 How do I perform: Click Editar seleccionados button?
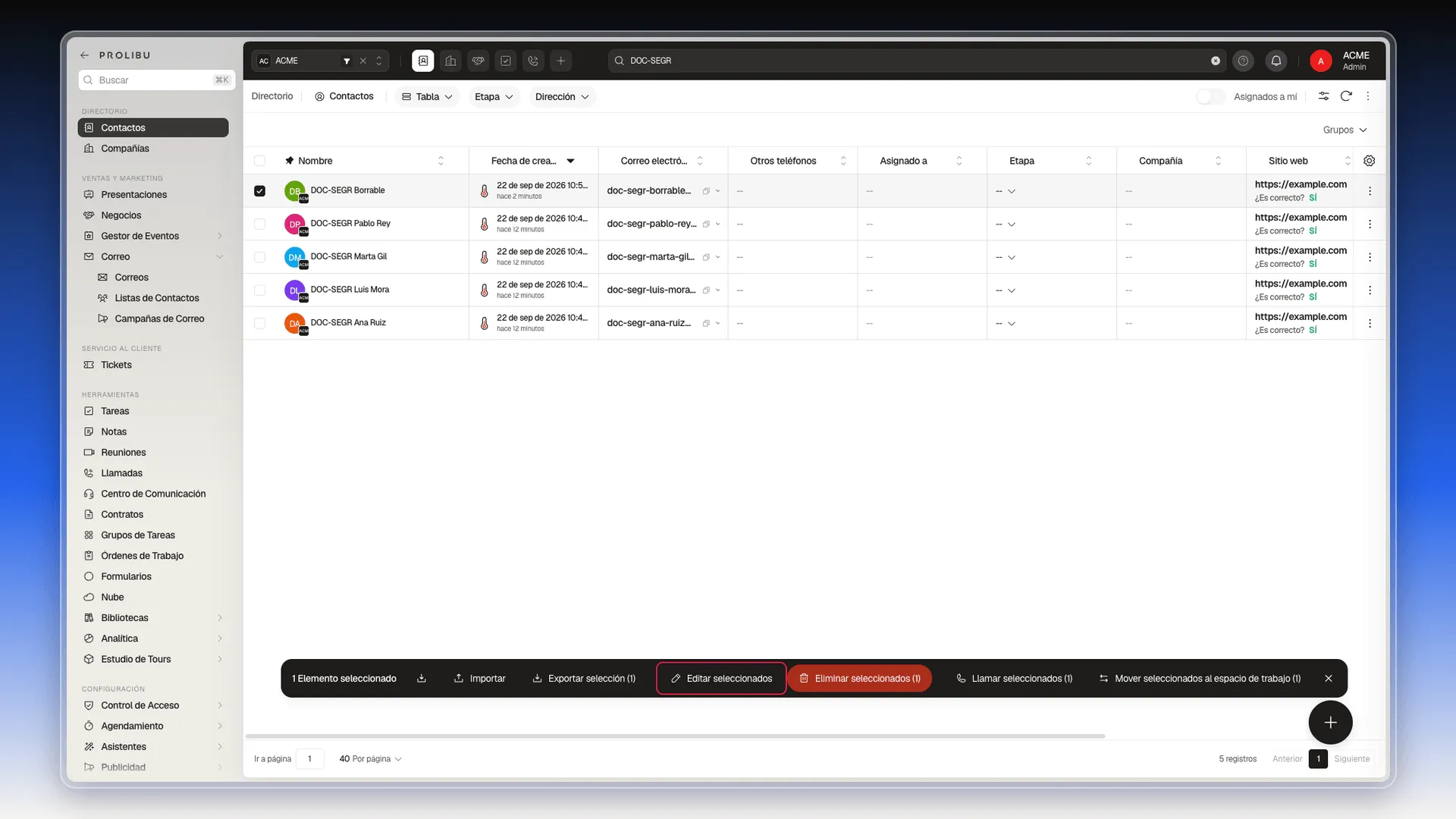point(721,678)
